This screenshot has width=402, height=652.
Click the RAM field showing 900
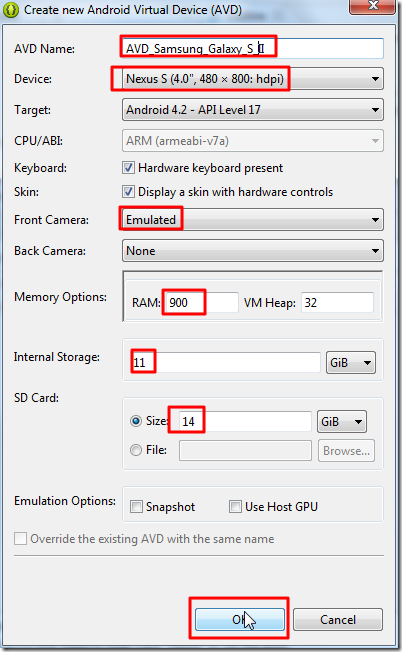(x=202, y=302)
